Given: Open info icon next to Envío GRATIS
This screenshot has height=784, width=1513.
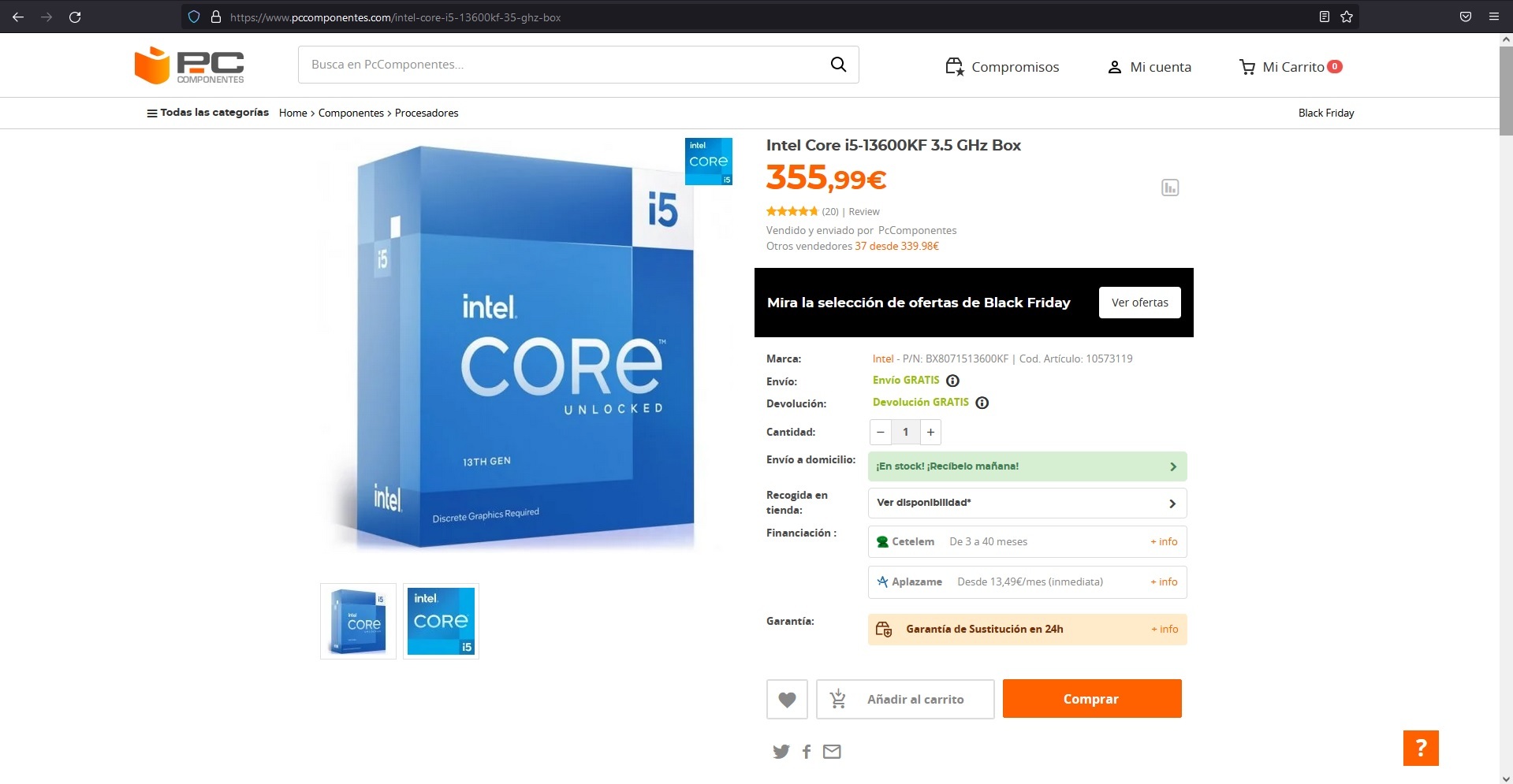Looking at the screenshot, I should tap(952, 381).
